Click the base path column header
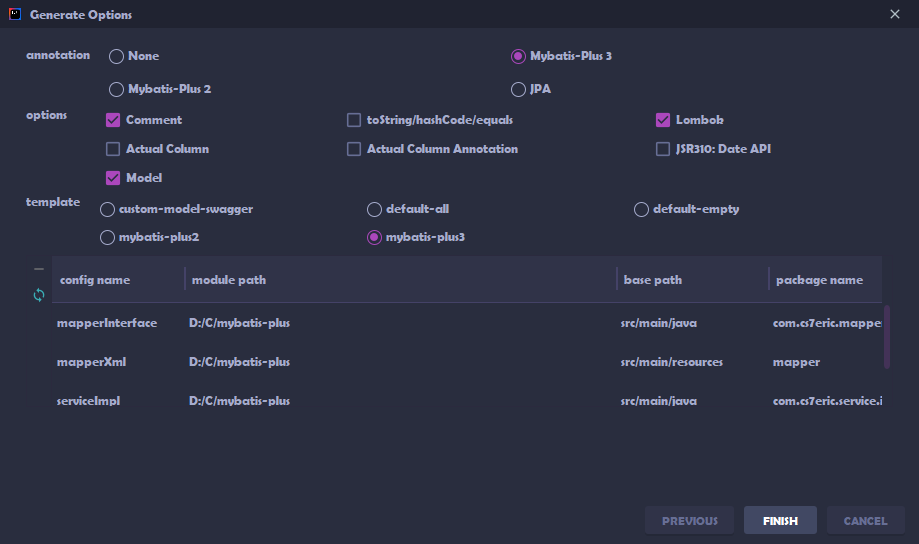 pyautogui.click(x=693, y=280)
